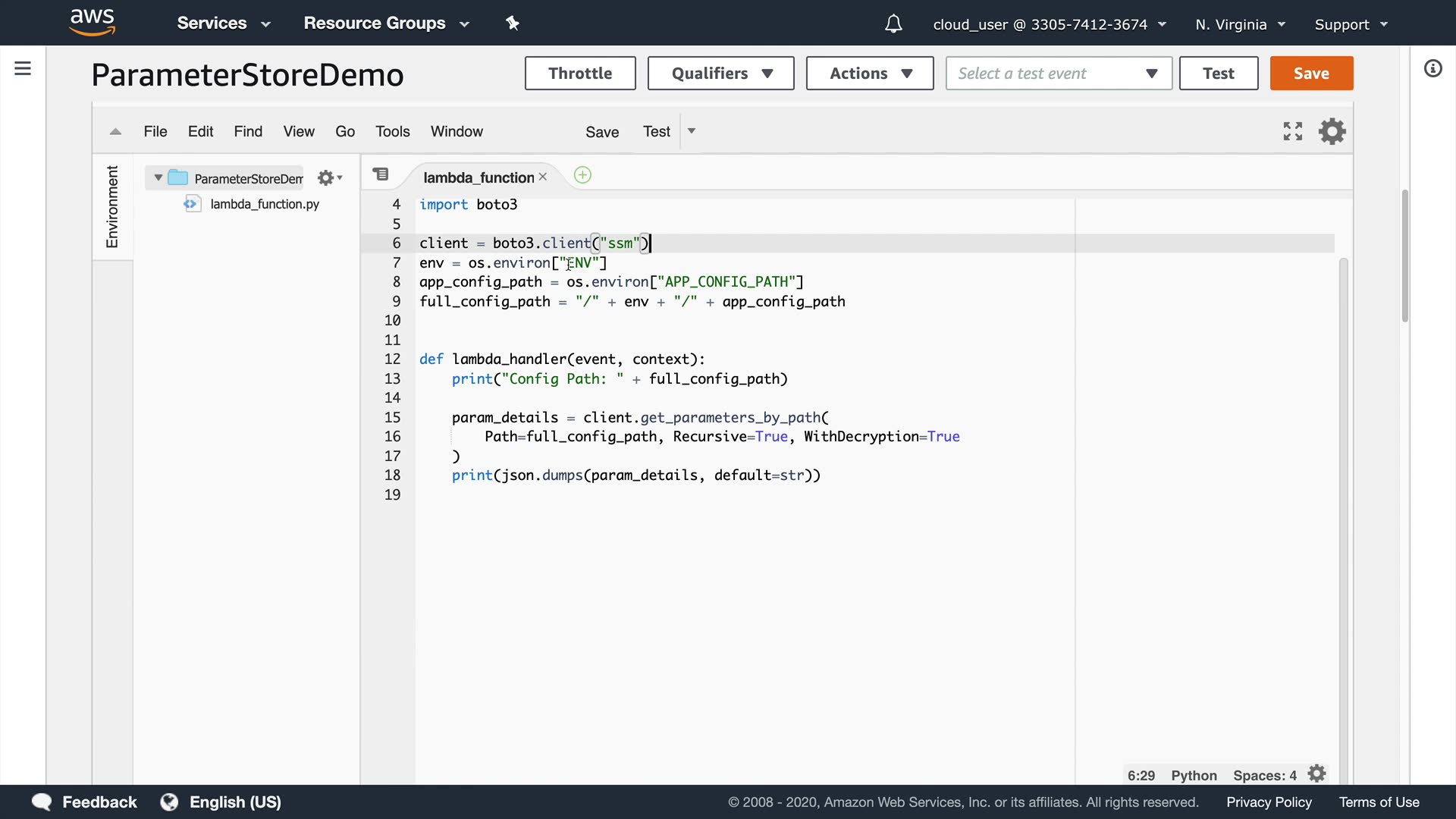Toggle the Environment side panel
Image resolution: width=1456 pixels, height=819 pixels.
(x=112, y=206)
